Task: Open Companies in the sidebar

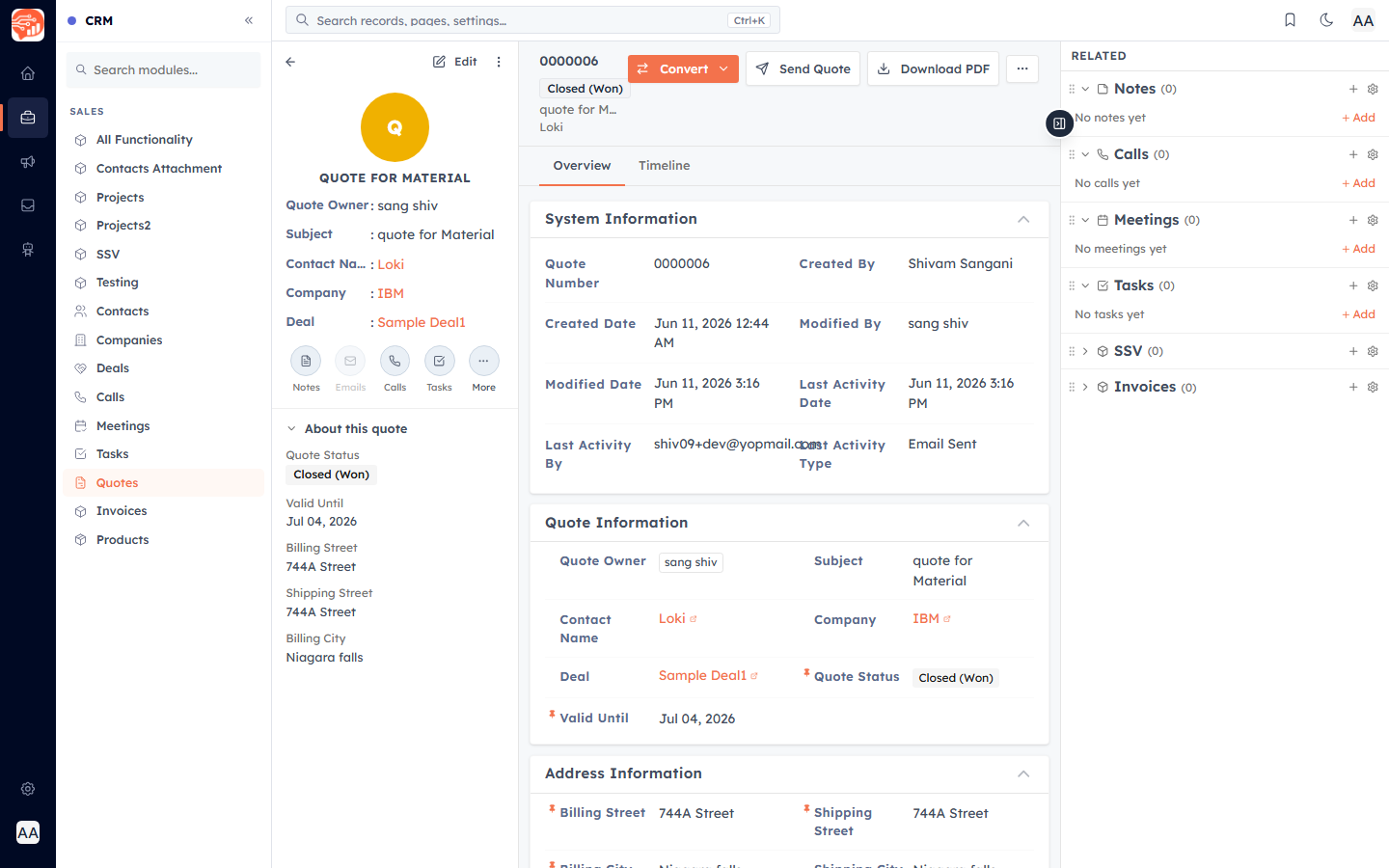Action: (164, 340)
